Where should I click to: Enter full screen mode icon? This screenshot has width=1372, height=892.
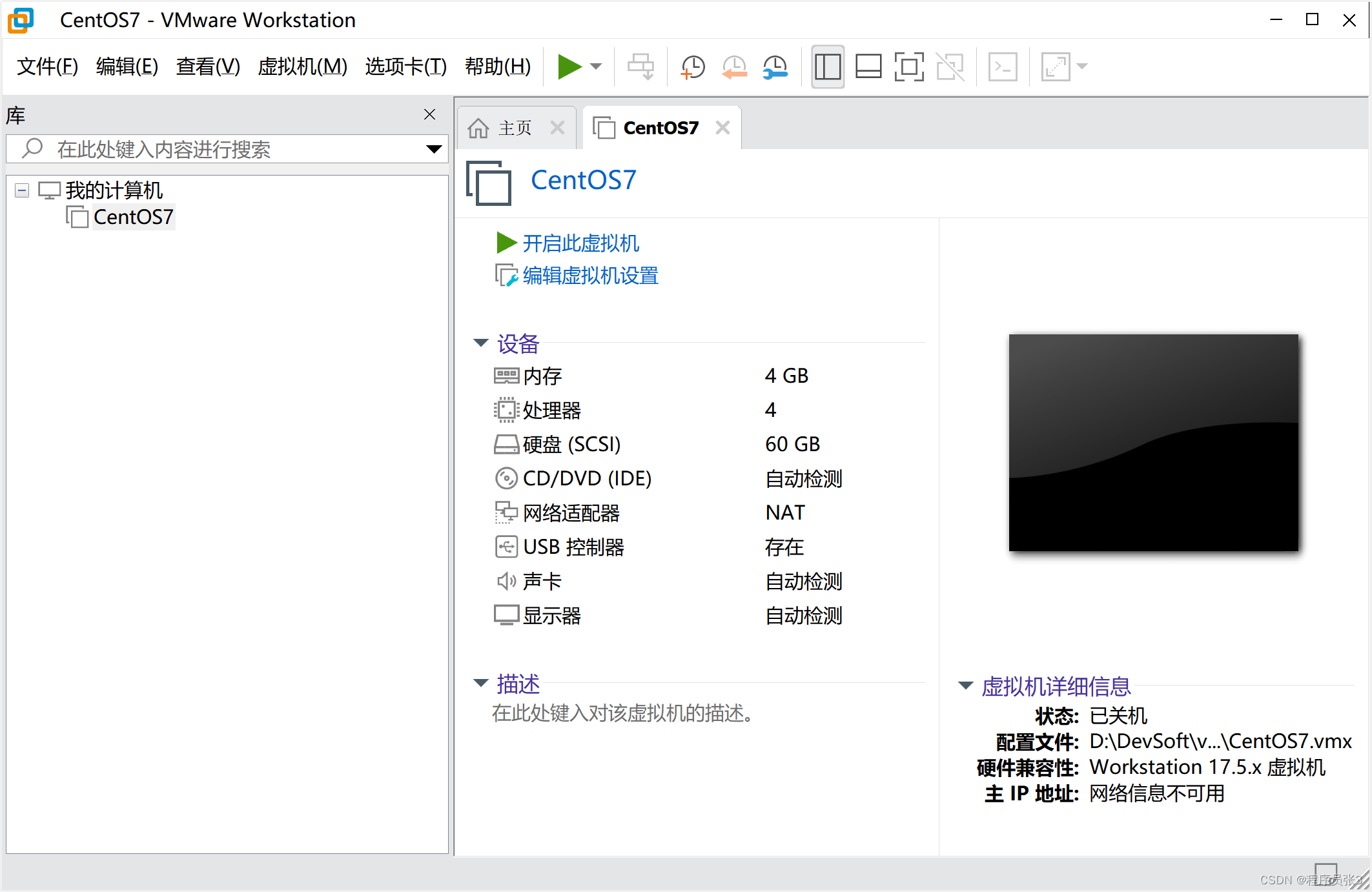909,66
